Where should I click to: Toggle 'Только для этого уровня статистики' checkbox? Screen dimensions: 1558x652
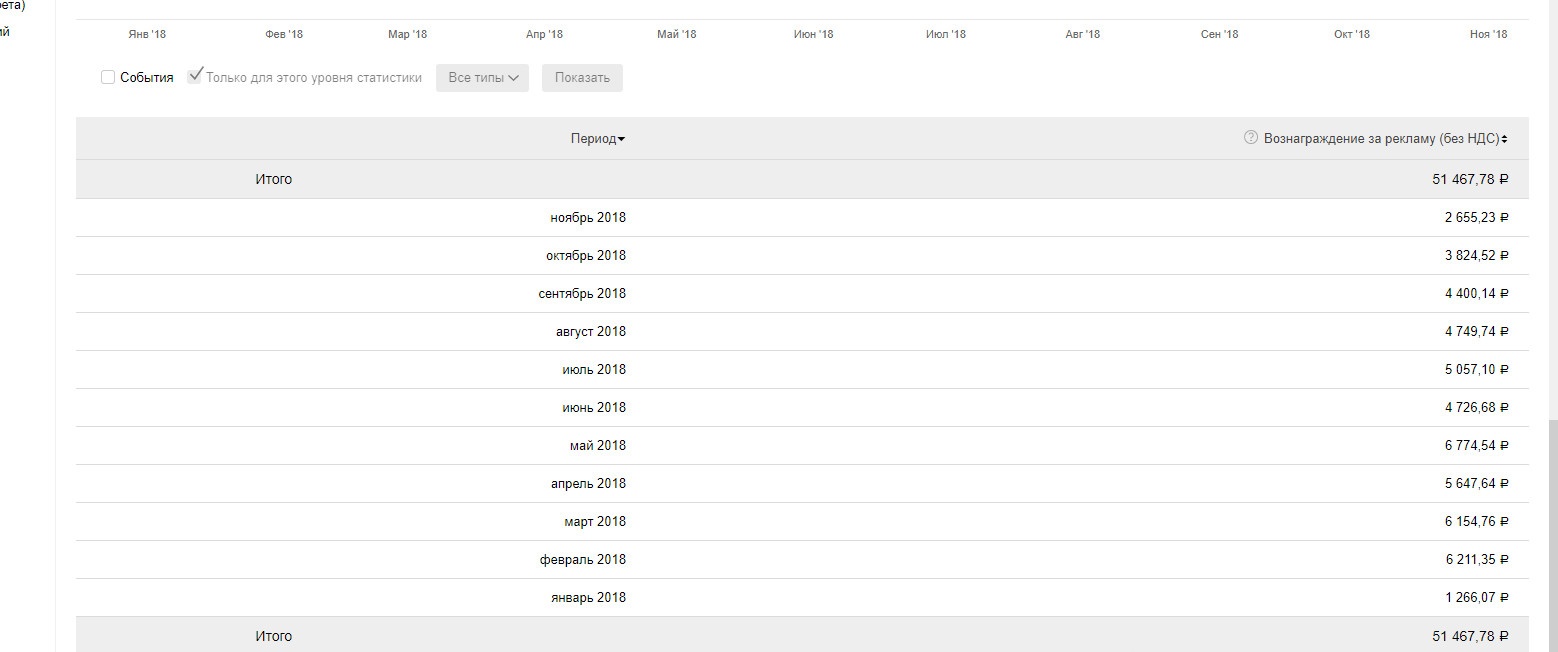pos(196,76)
